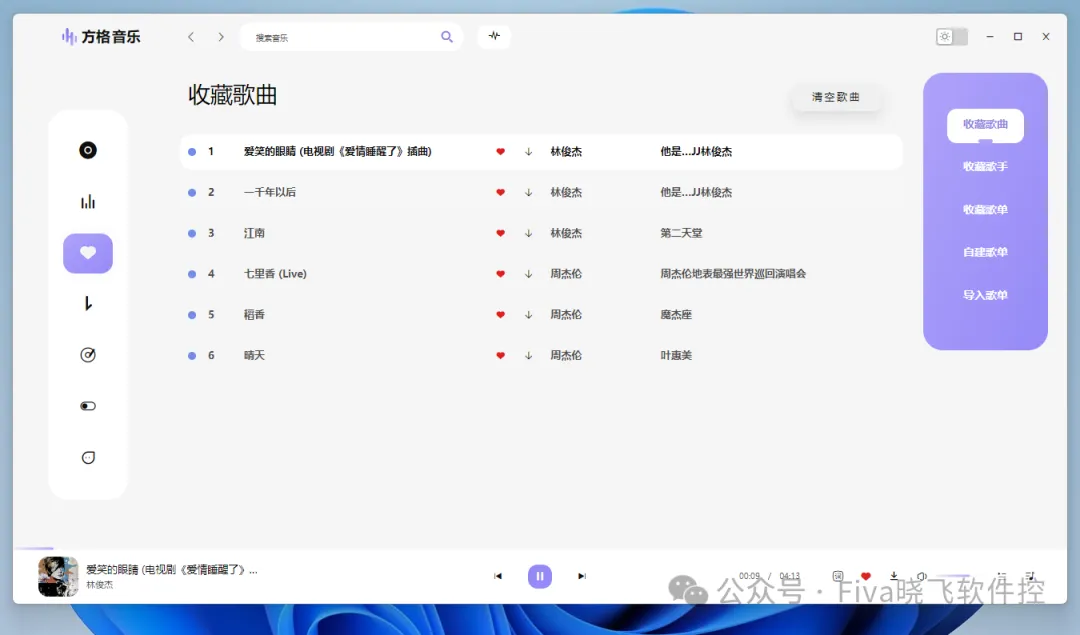The width and height of the screenshot is (1080, 635).
Task: Select the 收藏歌单 tab
Action: (985, 209)
